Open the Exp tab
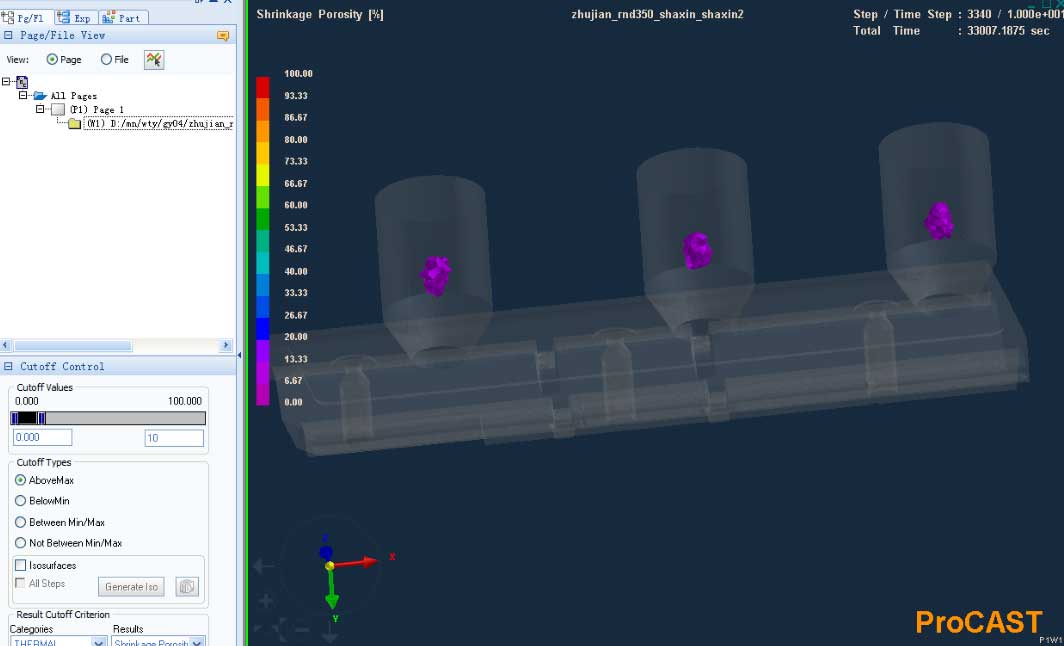This screenshot has height=646, width=1064. point(75,18)
